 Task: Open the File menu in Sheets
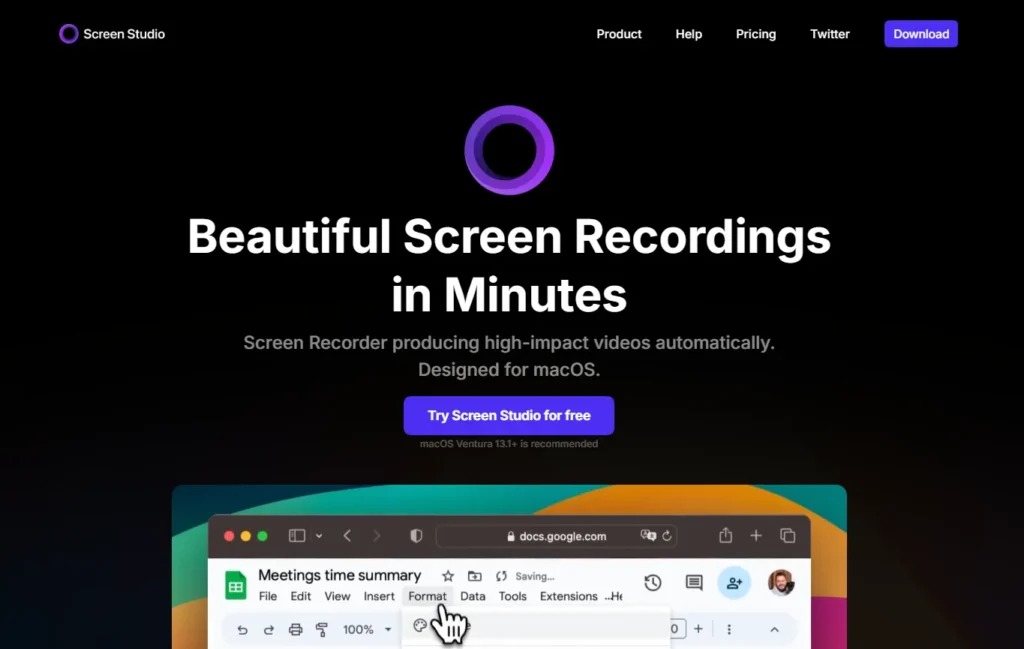[x=268, y=596]
